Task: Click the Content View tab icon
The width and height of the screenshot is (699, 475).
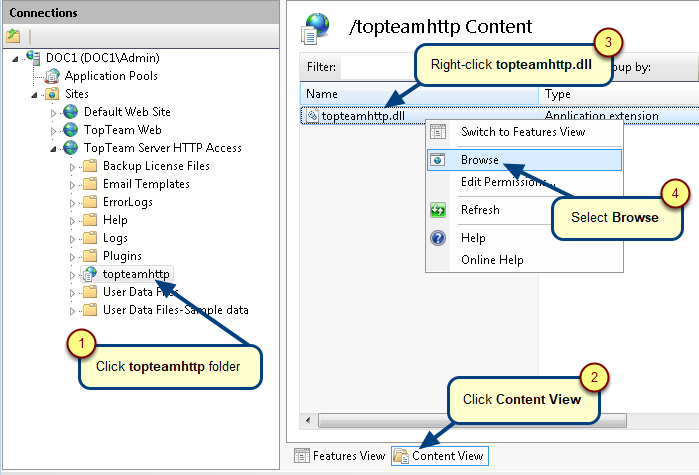Action: click(x=401, y=456)
